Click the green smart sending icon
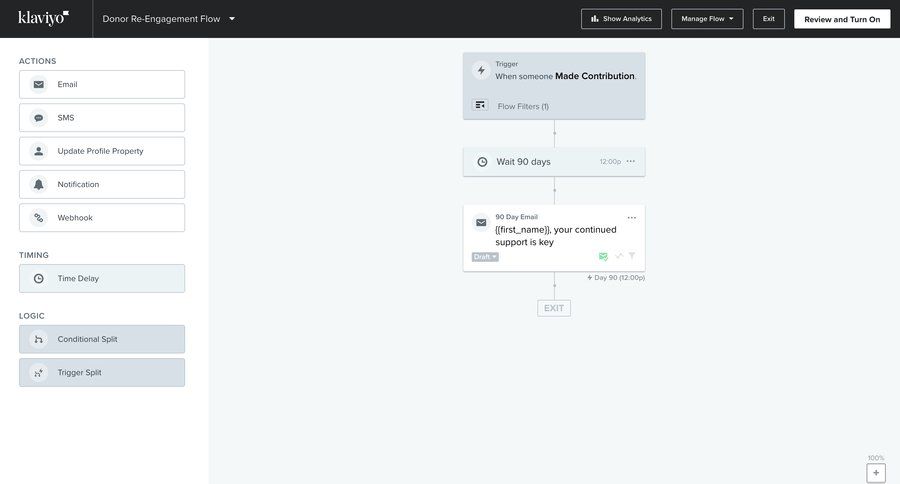 click(603, 256)
